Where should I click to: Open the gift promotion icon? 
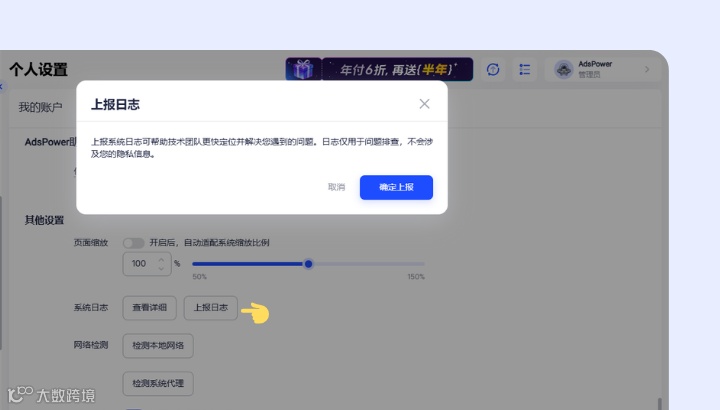click(303, 69)
